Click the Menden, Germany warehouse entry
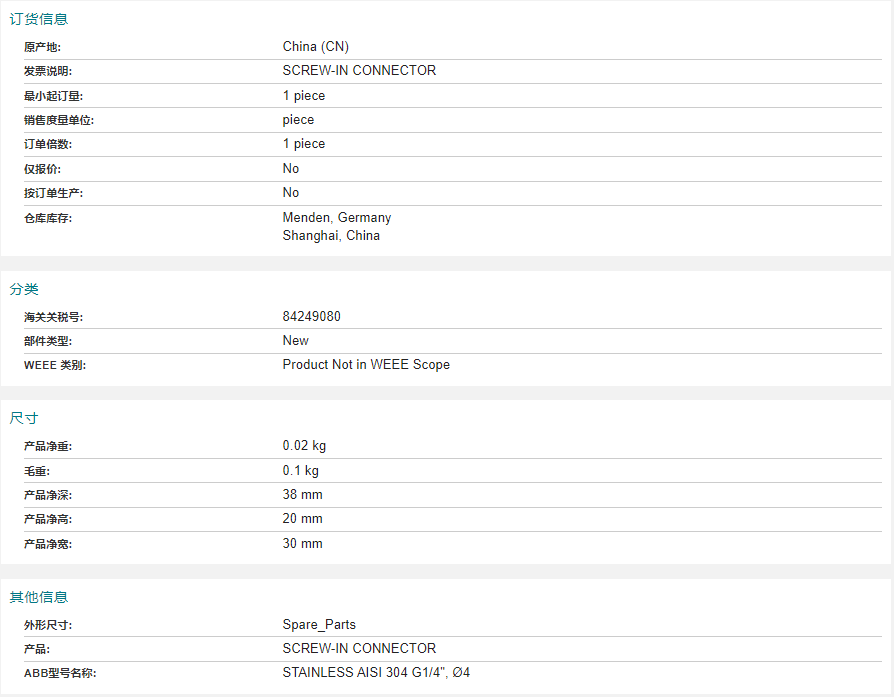Viewport: 894px width, 697px height. tap(337, 217)
